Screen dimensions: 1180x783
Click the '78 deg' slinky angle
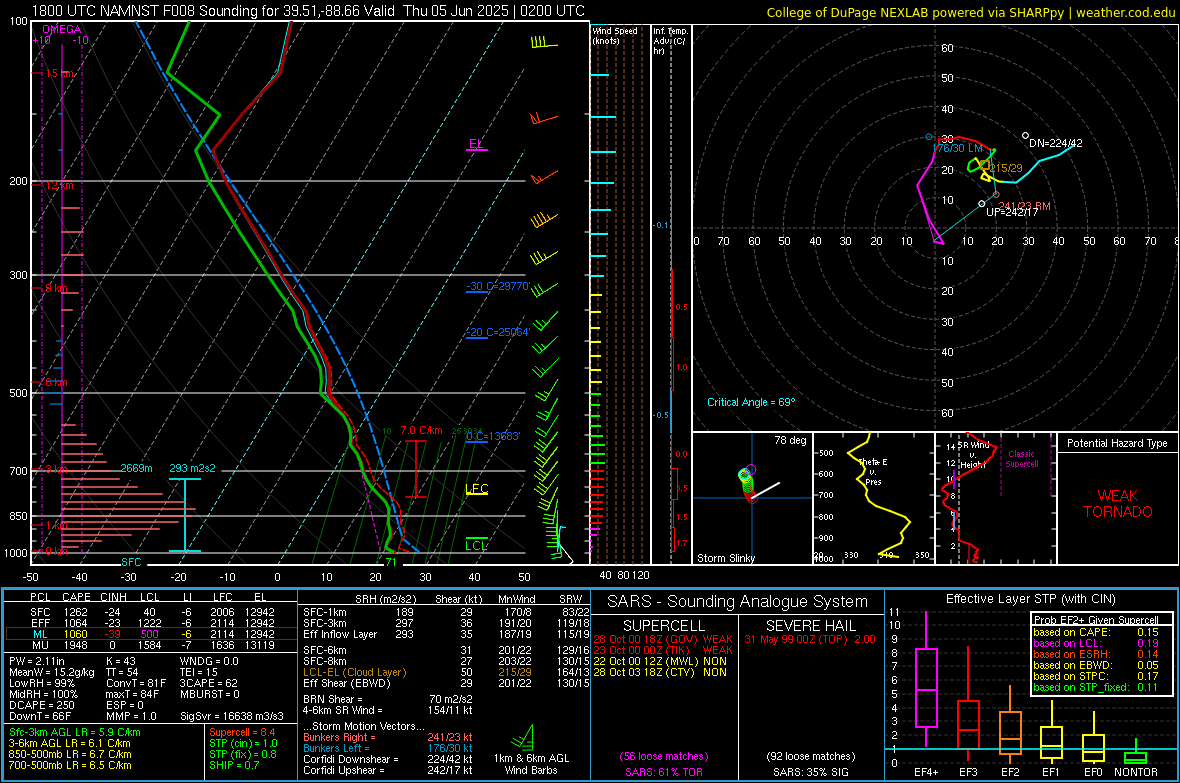pyautogui.click(x=790, y=440)
